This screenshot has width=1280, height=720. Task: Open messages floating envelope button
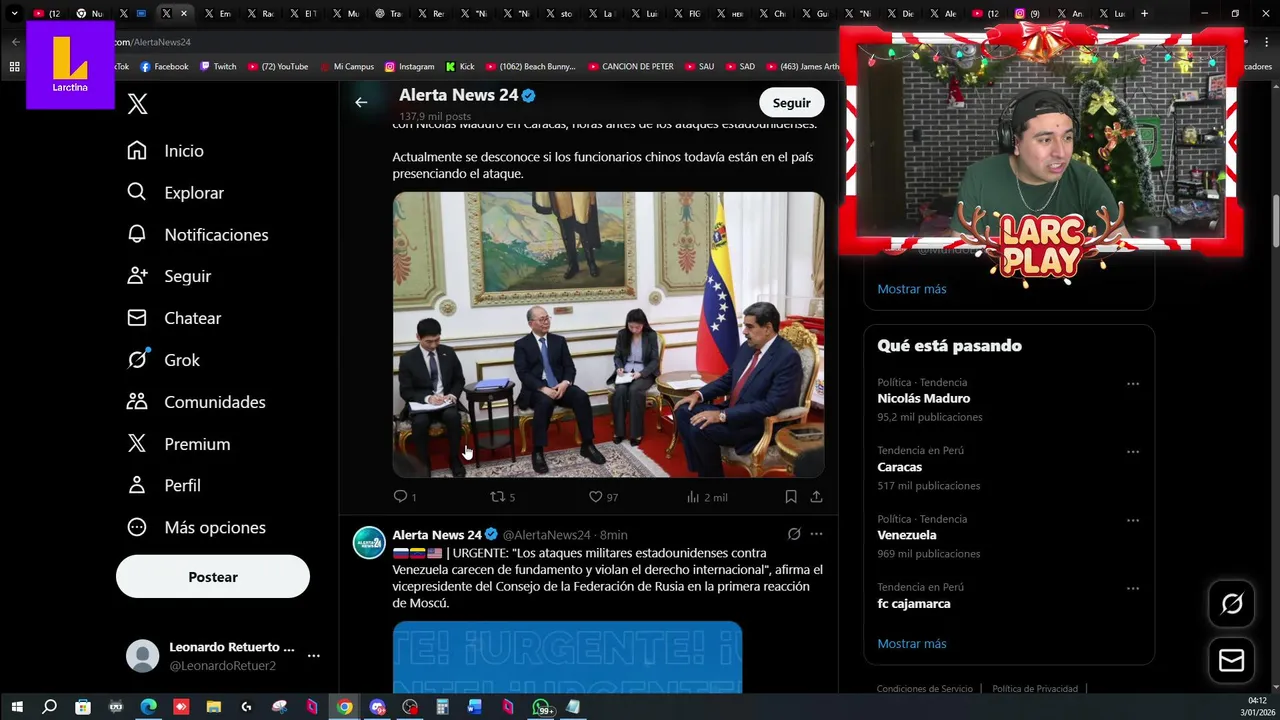click(1232, 661)
